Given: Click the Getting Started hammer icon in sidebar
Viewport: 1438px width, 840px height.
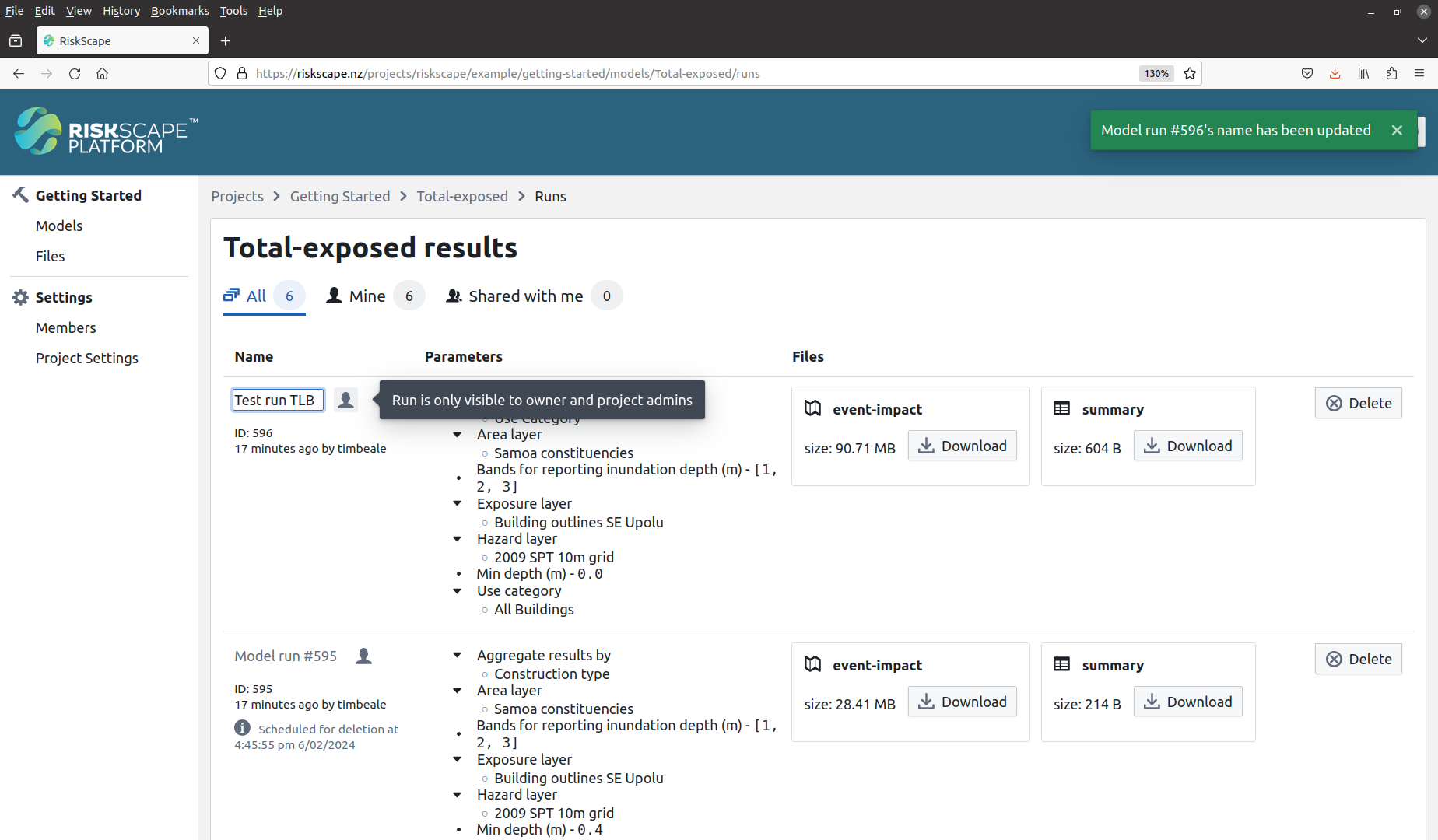Looking at the screenshot, I should [21, 194].
